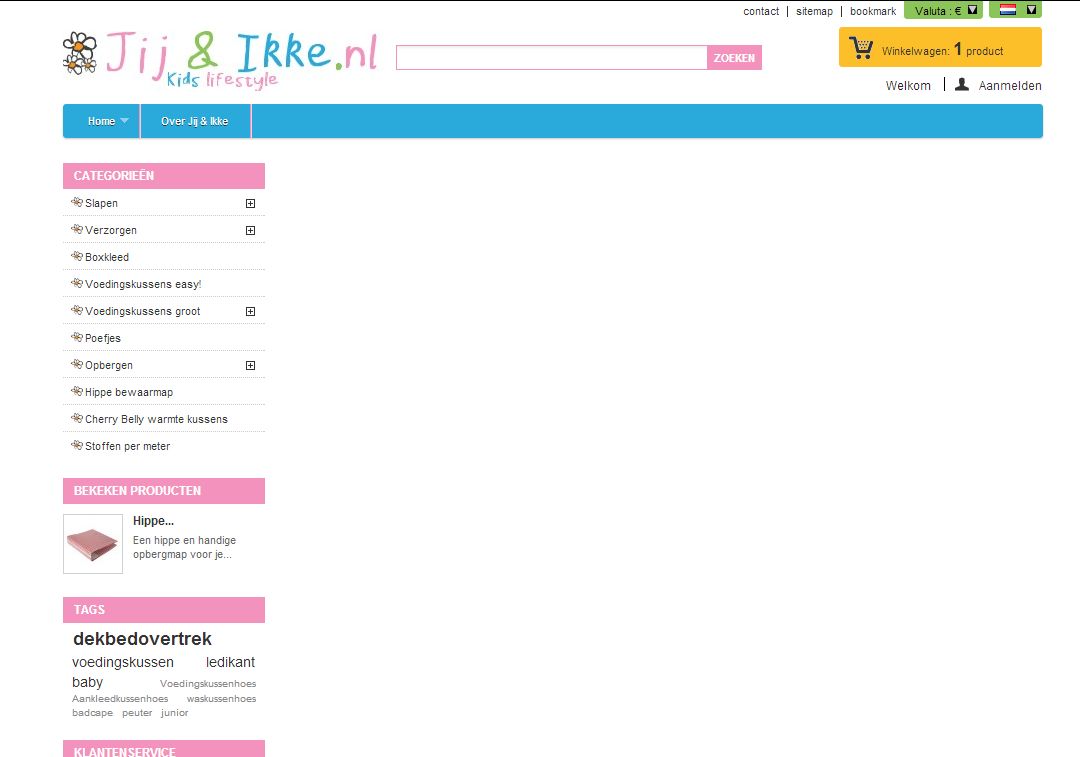The image size is (1080, 757).
Task: Click the sitemap link
Action: point(814,11)
